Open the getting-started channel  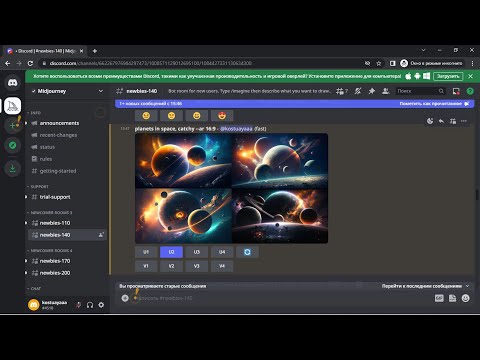pyautogui.click(x=67, y=171)
